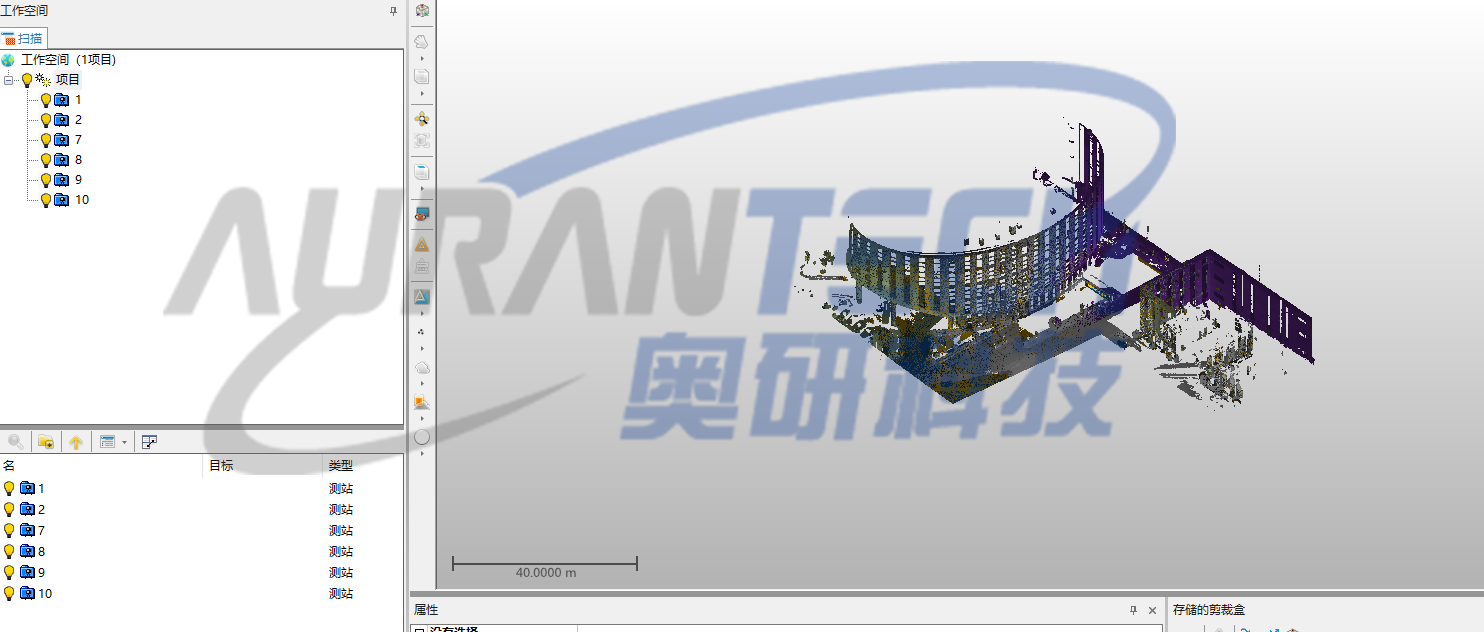1484x632 pixels.
Task: Click the yellow flower navigation icon
Action: point(422,119)
